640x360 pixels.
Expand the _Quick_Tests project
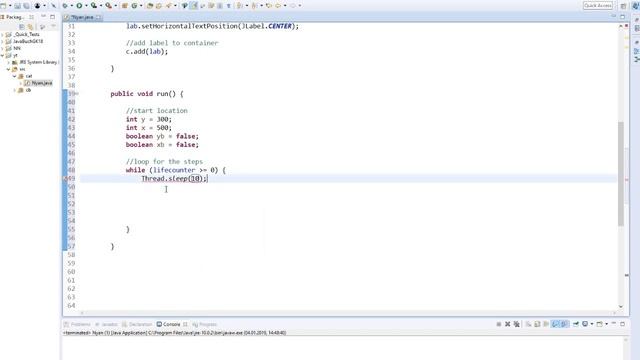(x=2, y=35)
